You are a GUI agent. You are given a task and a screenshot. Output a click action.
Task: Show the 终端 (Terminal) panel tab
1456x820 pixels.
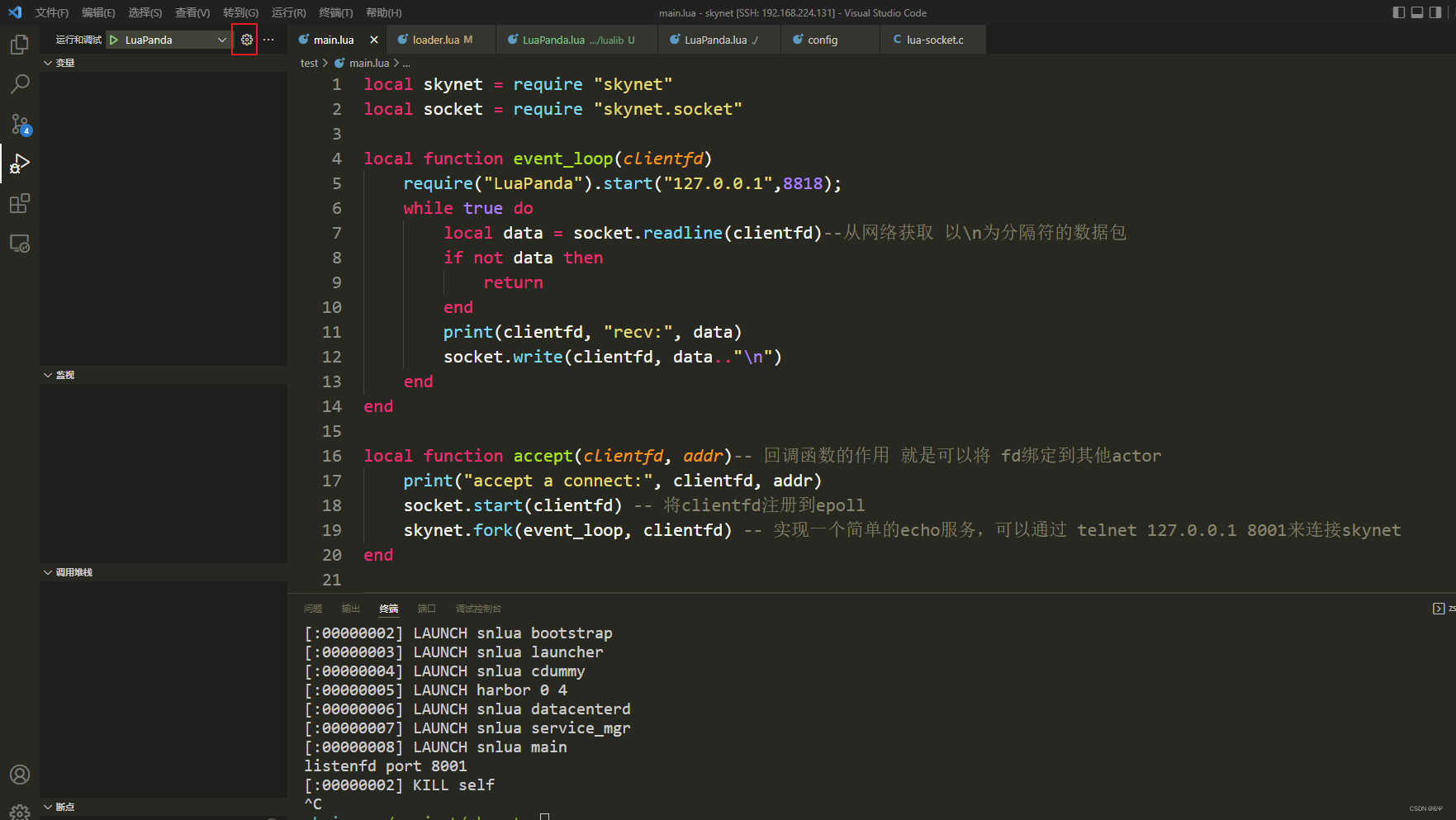[389, 609]
